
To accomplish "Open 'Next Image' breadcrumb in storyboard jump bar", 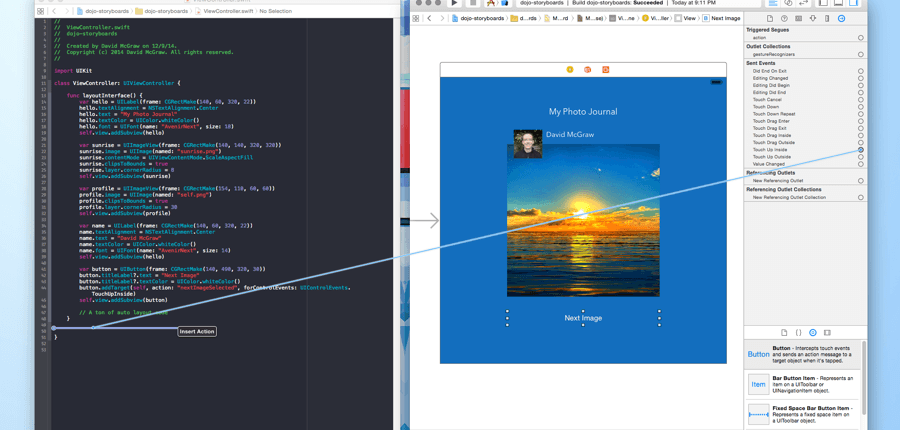I will point(722,18).
